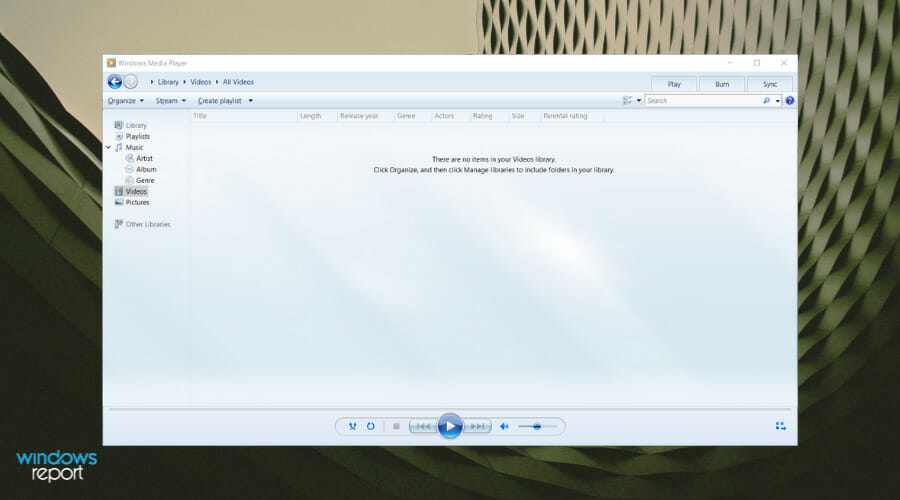Switch to the Burn tab
The width and height of the screenshot is (900, 500).
click(722, 84)
